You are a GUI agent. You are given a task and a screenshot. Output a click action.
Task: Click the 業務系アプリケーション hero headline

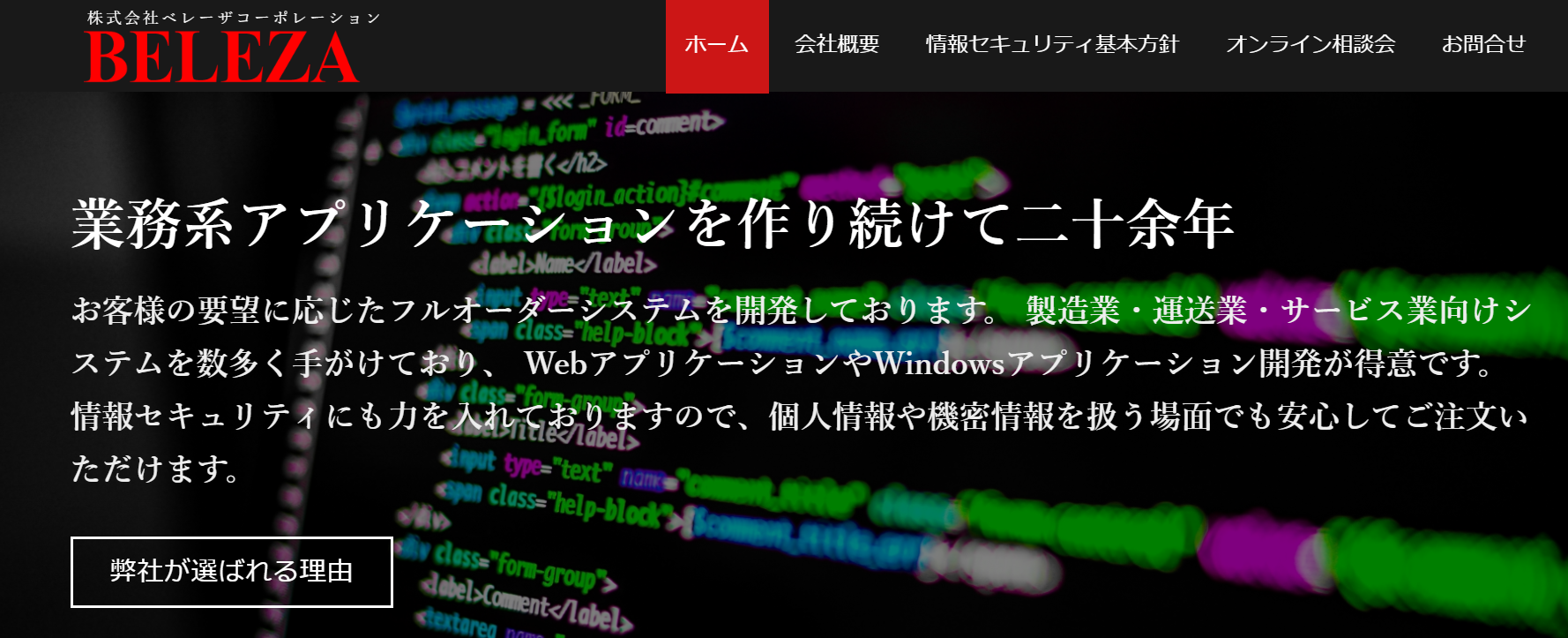click(653, 223)
